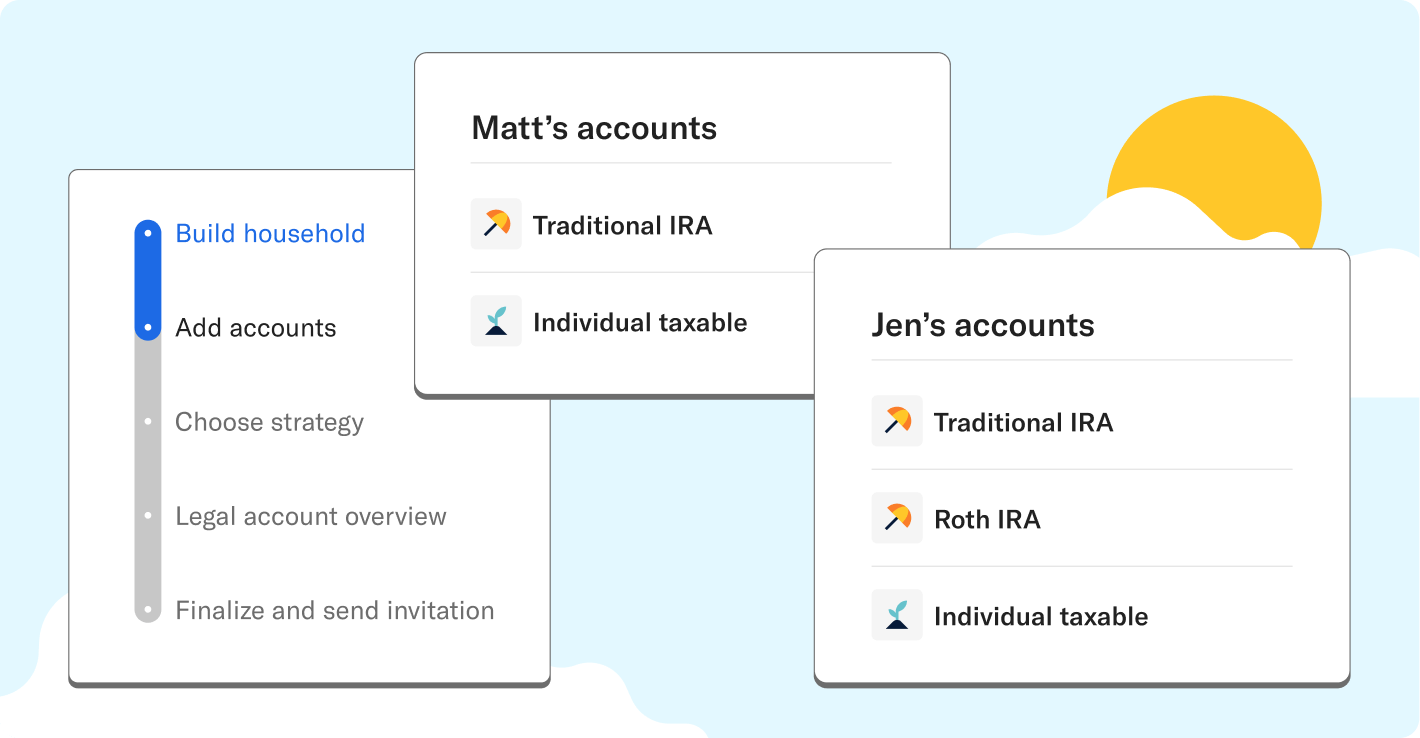Open Jen's Roth IRA account entry
This screenshot has width=1420, height=738.
pos(987,518)
